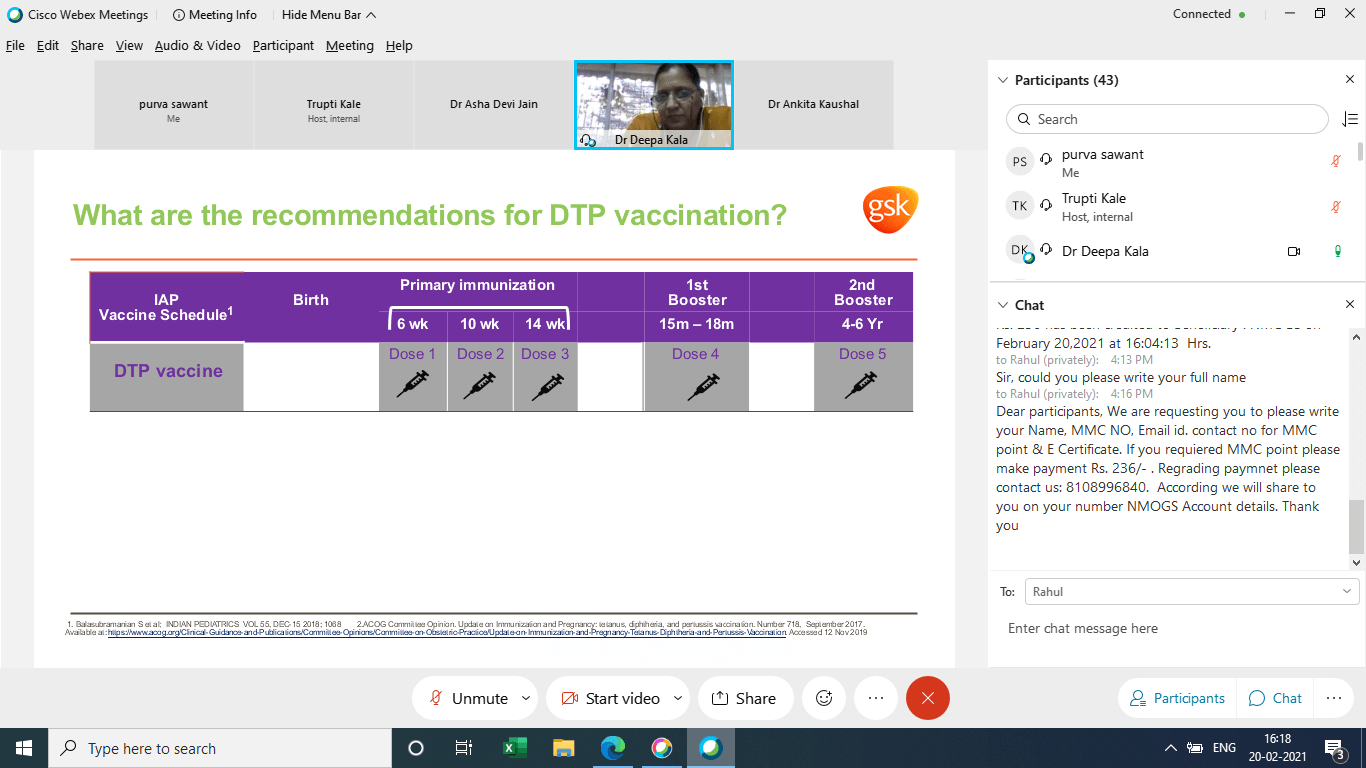Click the reactions smiley icon
Viewport: 1366px width, 768px height.
(x=824, y=698)
